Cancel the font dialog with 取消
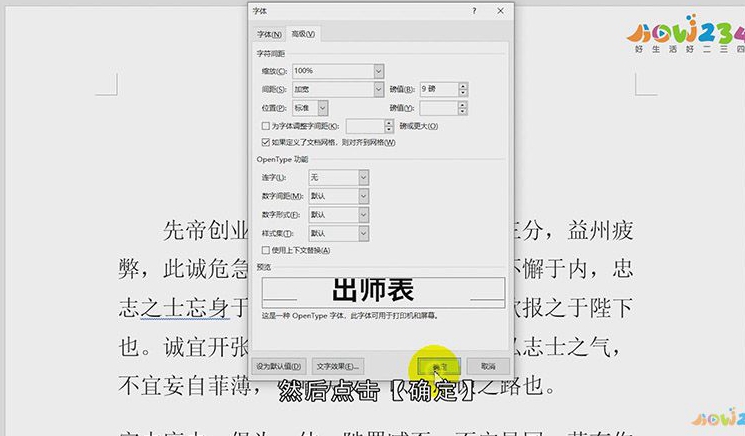This screenshot has height=436, width=745. 488,366
